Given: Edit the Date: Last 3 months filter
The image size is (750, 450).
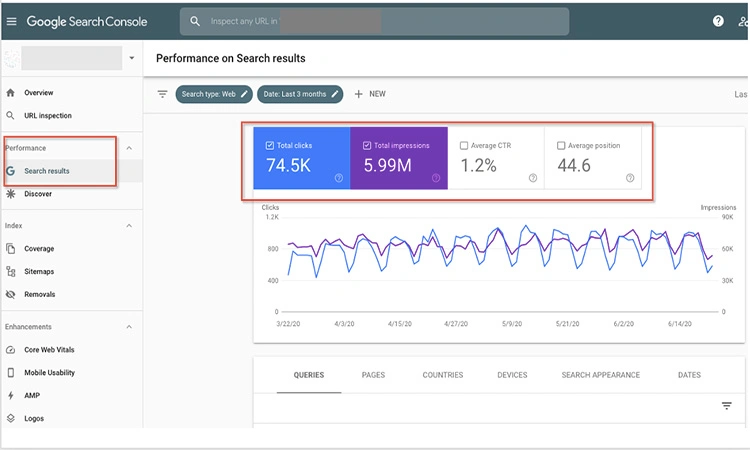Looking at the screenshot, I should [x=300, y=94].
